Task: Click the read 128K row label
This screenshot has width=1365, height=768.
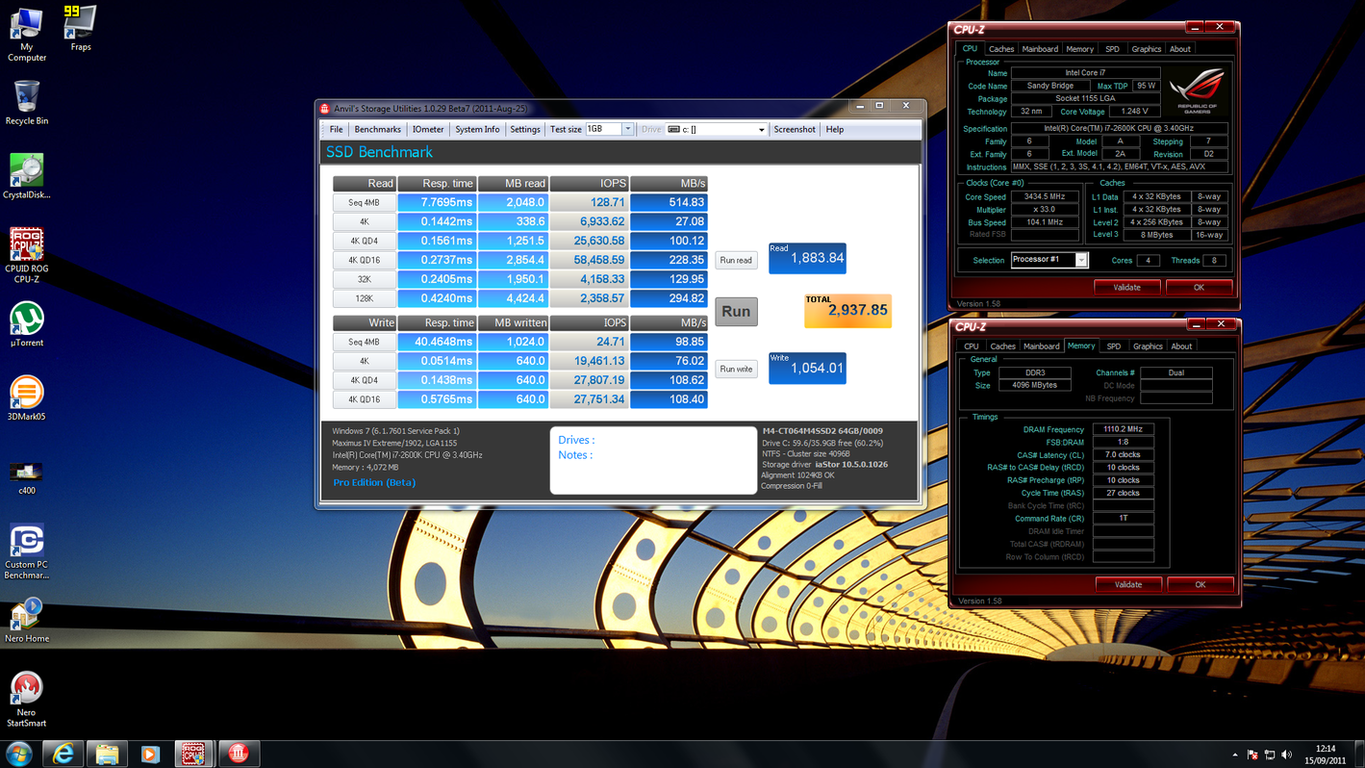Action: tap(364, 298)
